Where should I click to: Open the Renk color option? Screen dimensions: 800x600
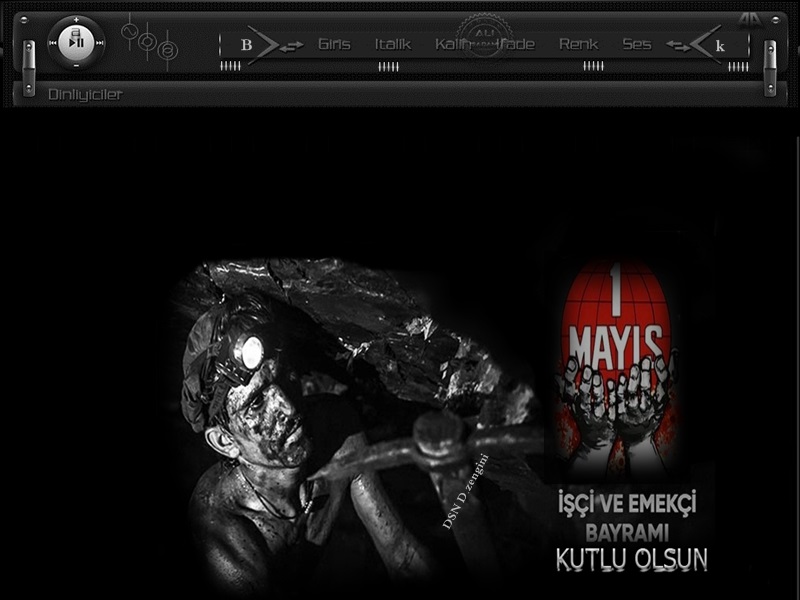(578, 44)
